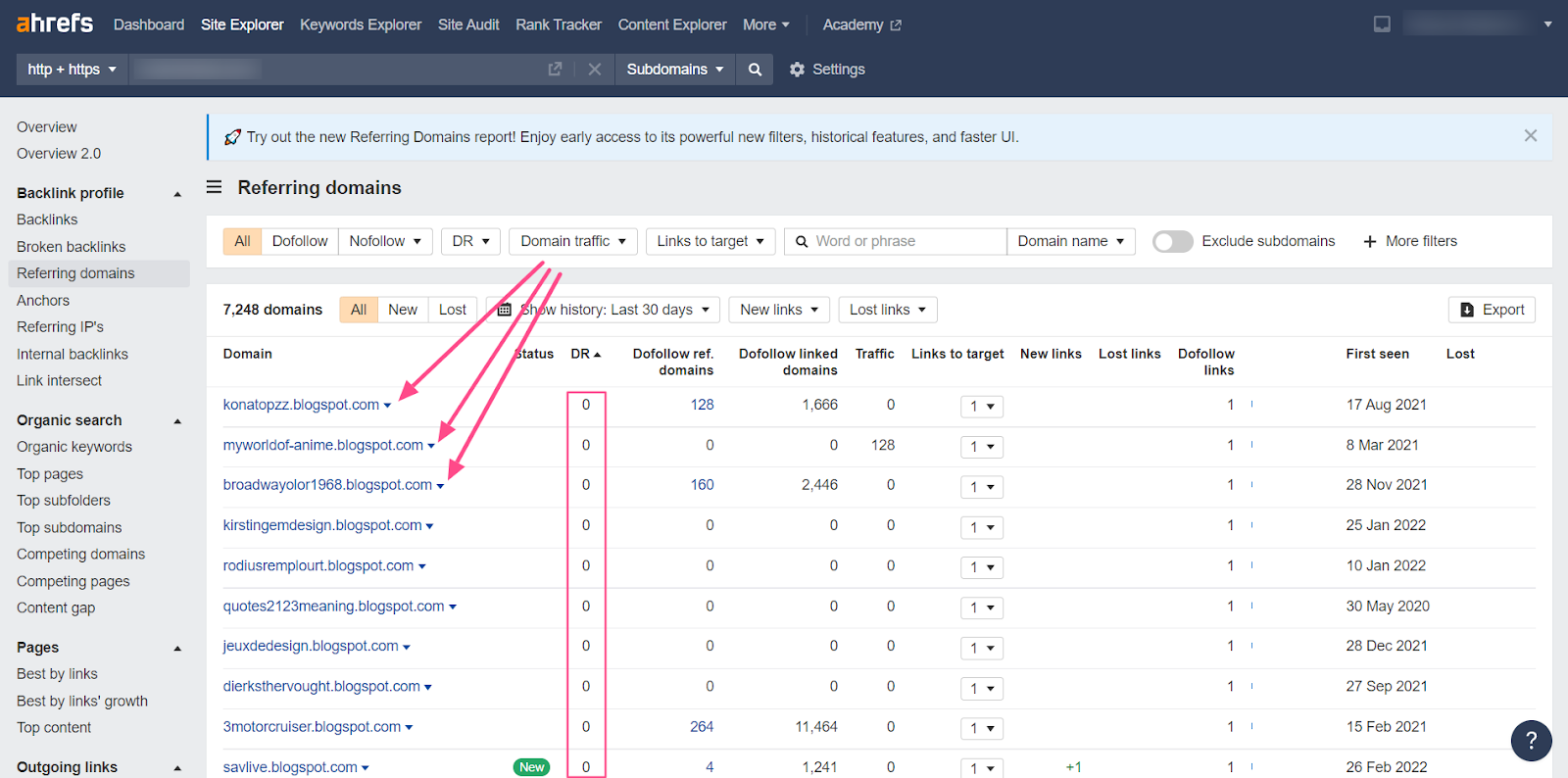The image size is (1568, 778).
Task: Export the referring domains list
Action: 1492,310
